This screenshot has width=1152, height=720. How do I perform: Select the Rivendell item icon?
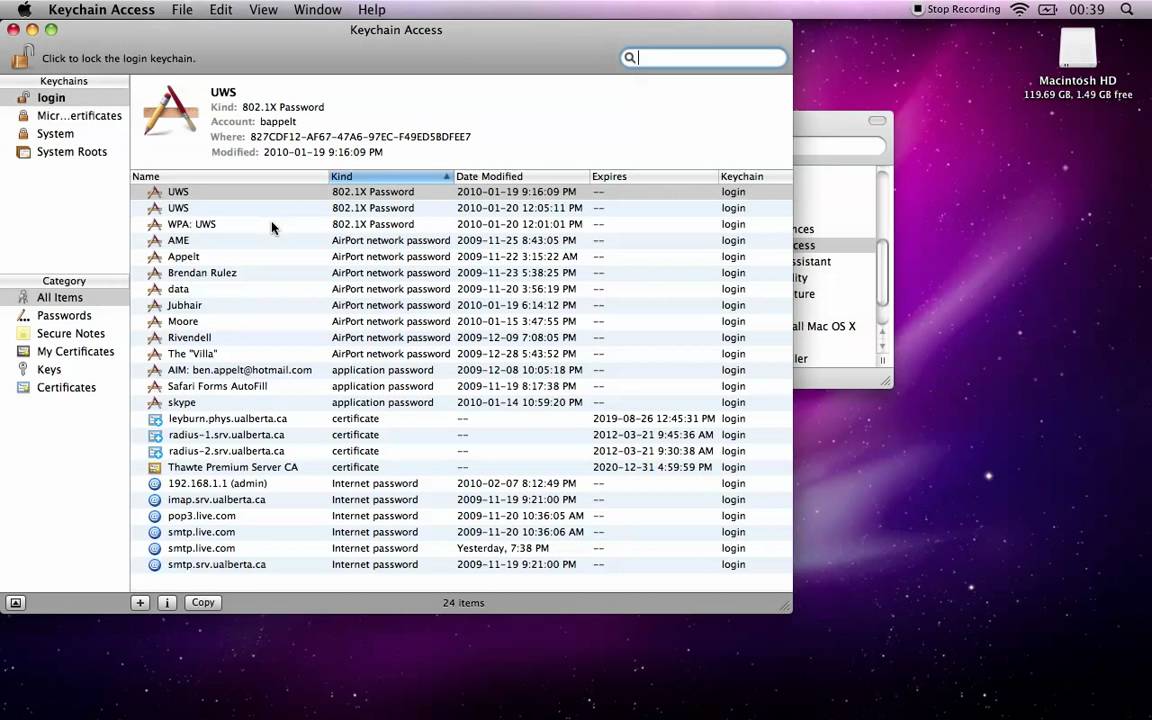point(154,337)
